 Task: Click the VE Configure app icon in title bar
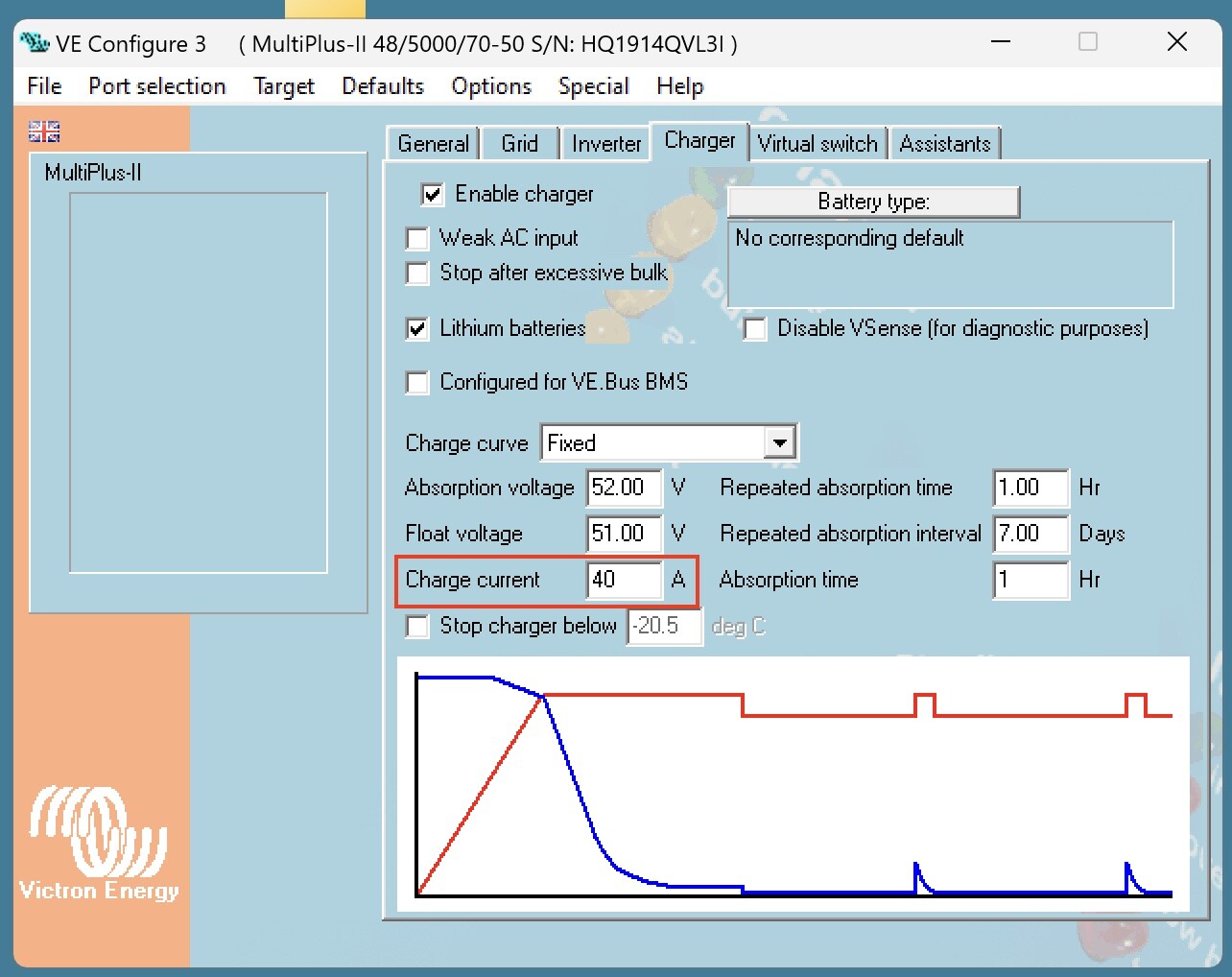pos(35,43)
